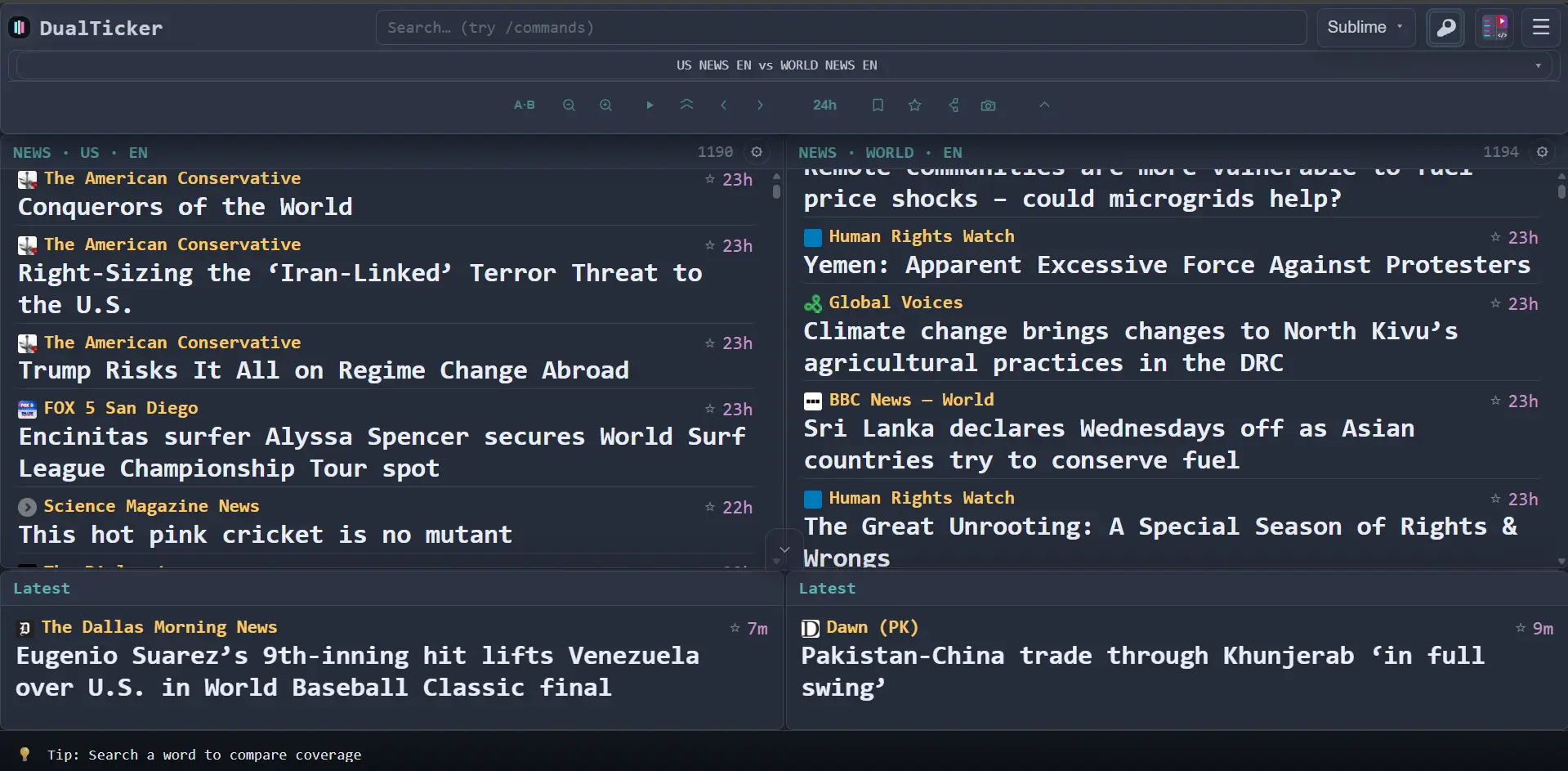Image resolution: width=1568 pixels, height=771 pixels.
Task: Open World news panel settings gear
Action: click(x=1542, y=152)
